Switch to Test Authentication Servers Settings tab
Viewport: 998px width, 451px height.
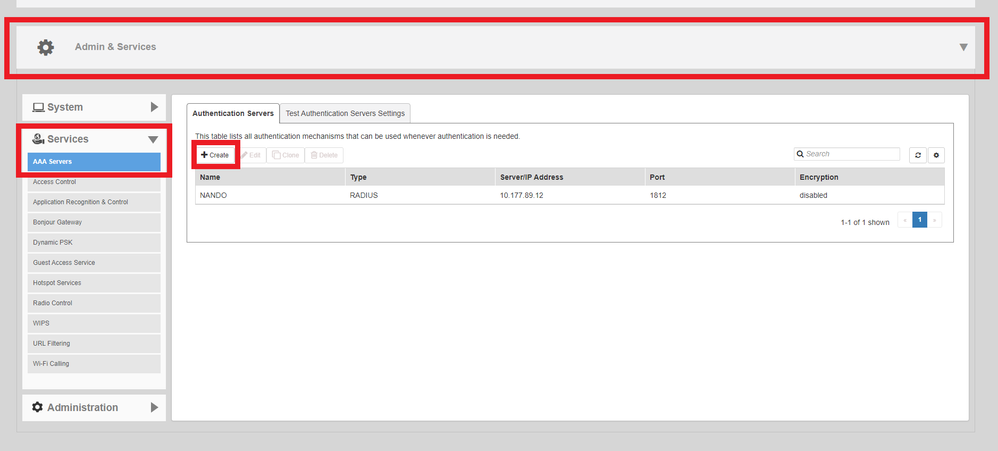point(345,113)
